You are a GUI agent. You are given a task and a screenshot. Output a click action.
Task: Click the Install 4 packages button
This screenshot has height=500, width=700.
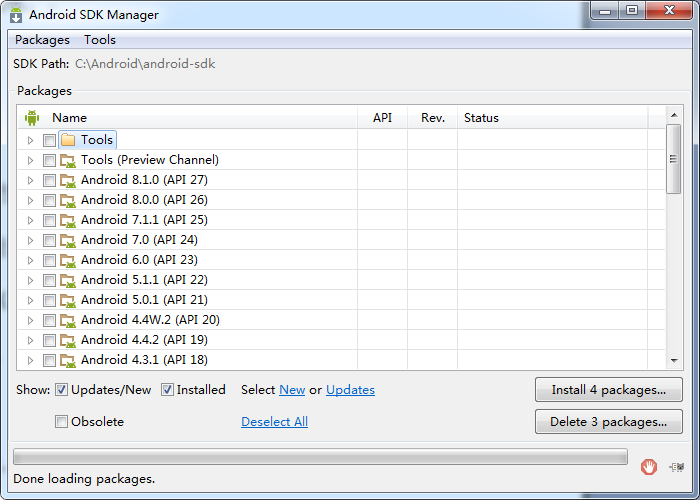(608, 390)
